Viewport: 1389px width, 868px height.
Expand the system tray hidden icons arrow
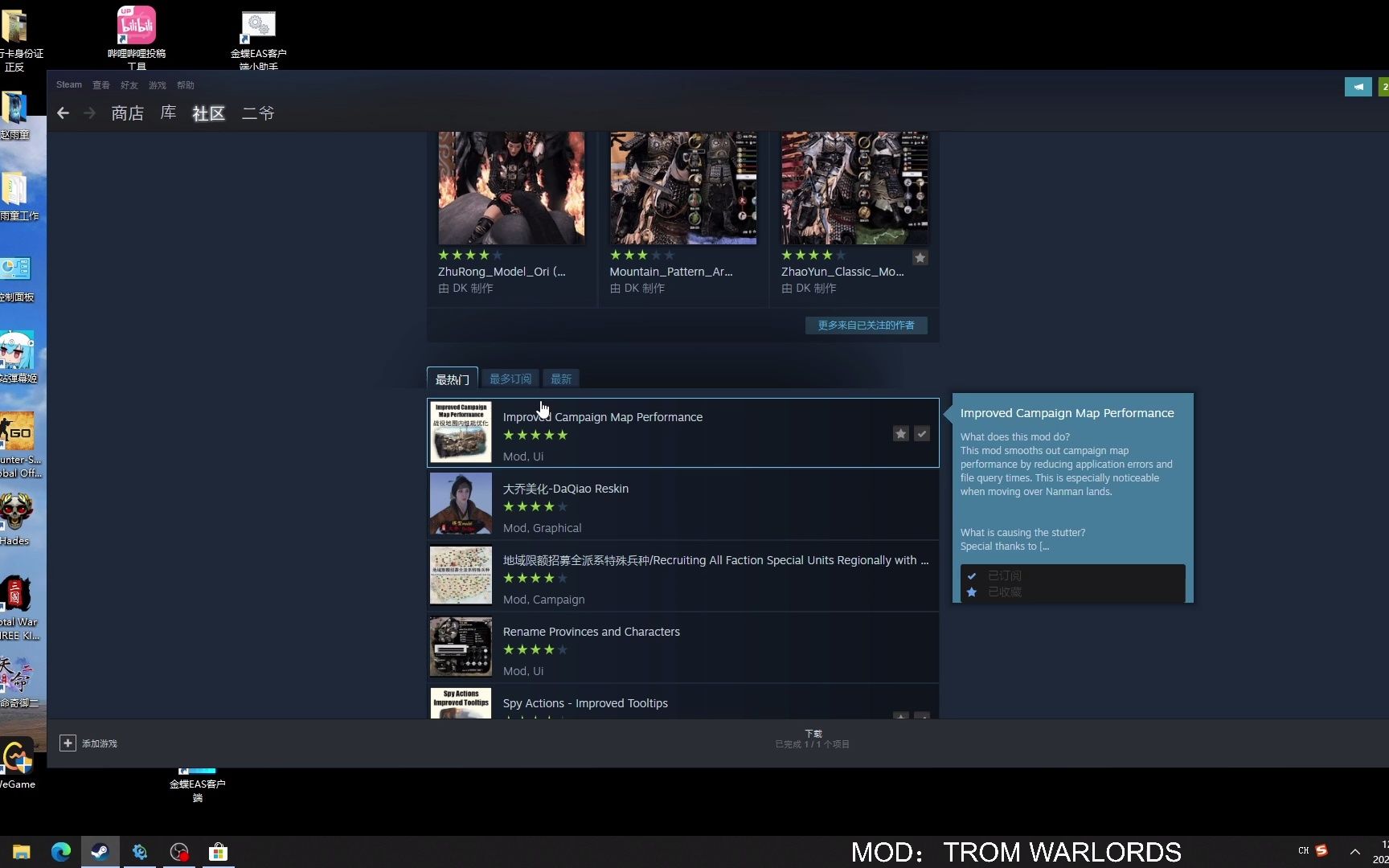point(1355,851)
